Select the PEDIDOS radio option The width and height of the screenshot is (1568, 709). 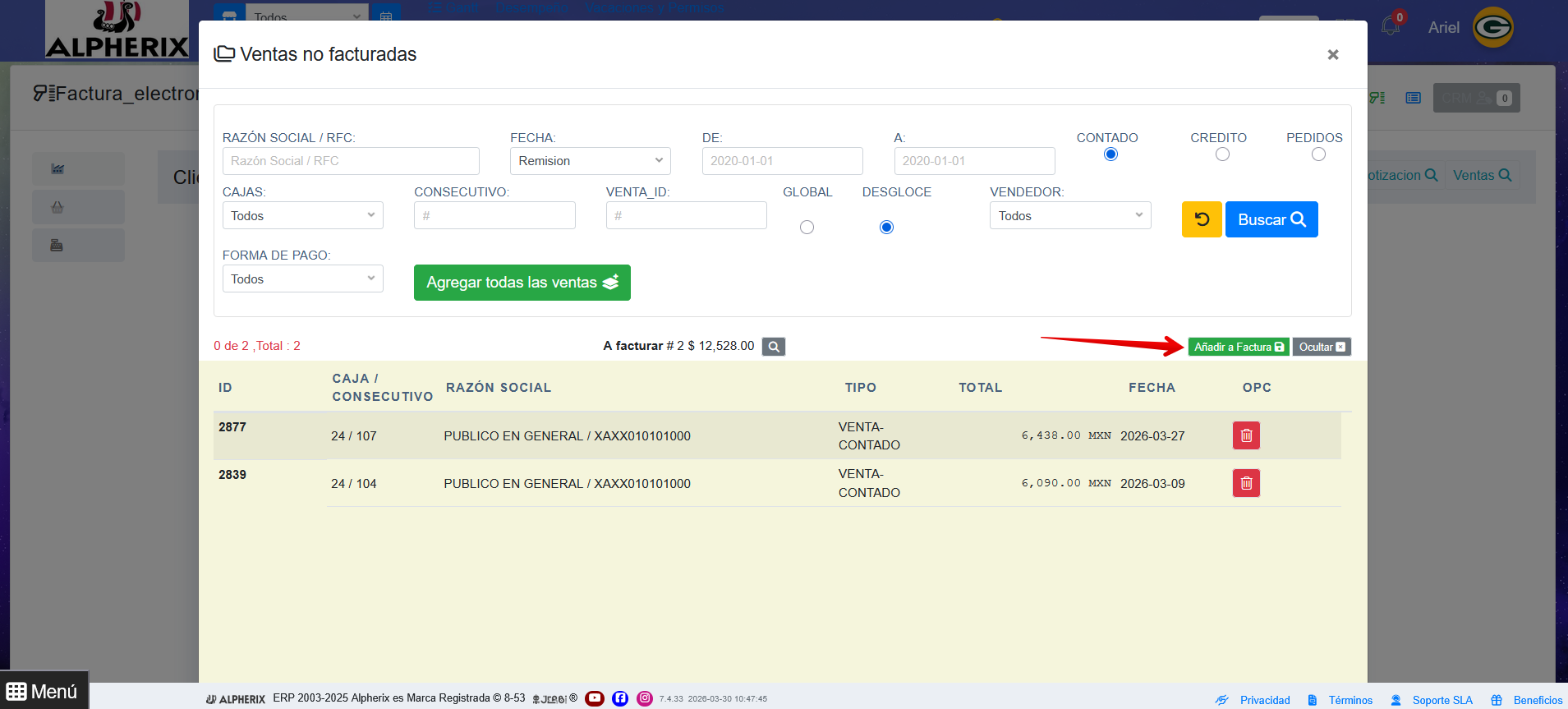(x=1317, y=154)
